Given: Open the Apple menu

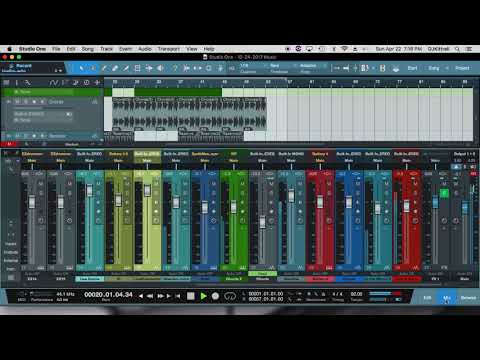Looking at the screenshot, I should pyautogui.click(x=10, y=49).
